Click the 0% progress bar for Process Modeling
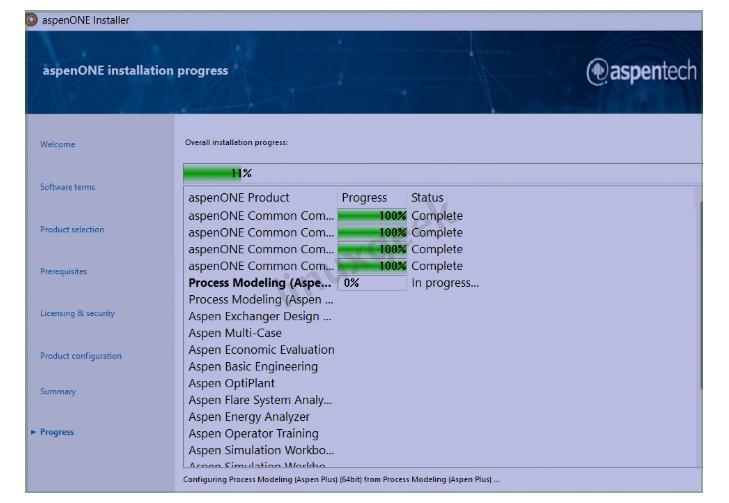This screenshot has width=729, height=503. tap(372, 283)
